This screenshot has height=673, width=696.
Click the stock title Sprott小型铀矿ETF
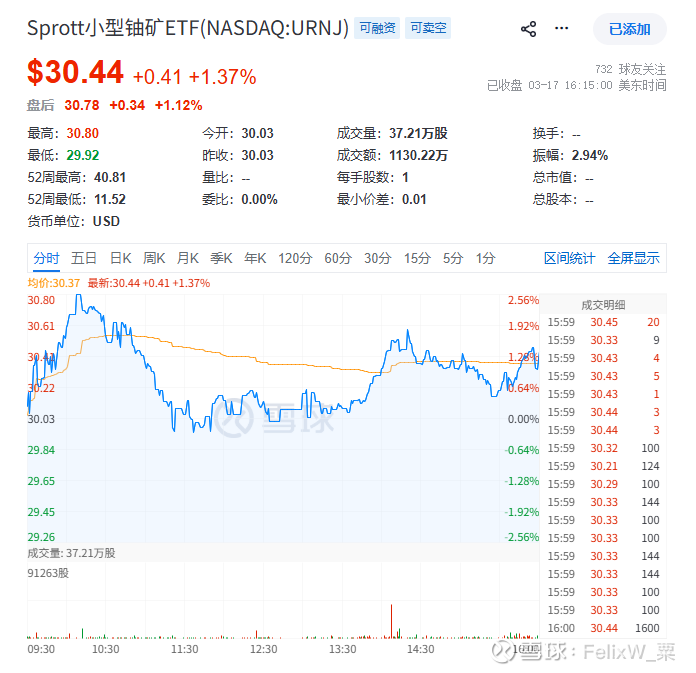pyautogui.click(x=188, y=28)
